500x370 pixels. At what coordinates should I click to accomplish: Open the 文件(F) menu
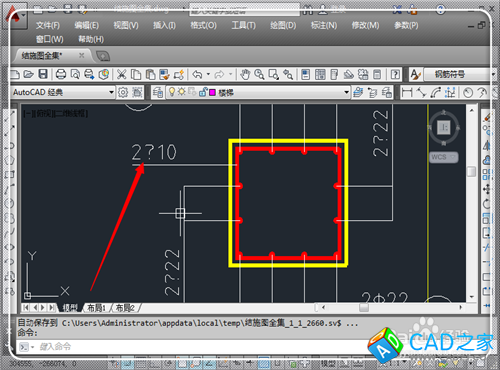tap(48, 25)
